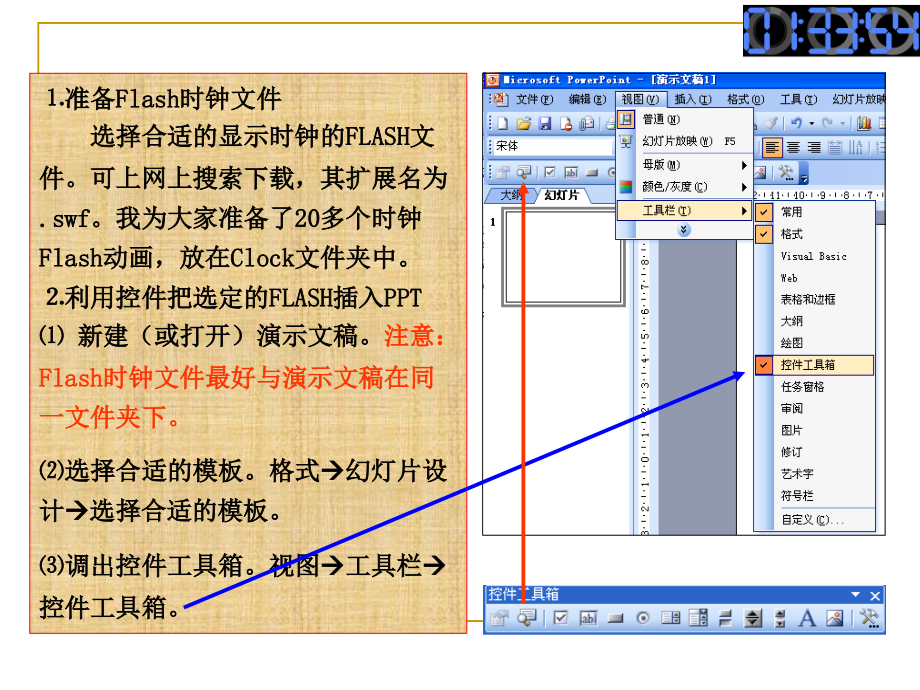Open the 工具 menu
The image size is (920, 690).
tap(798, 99)
